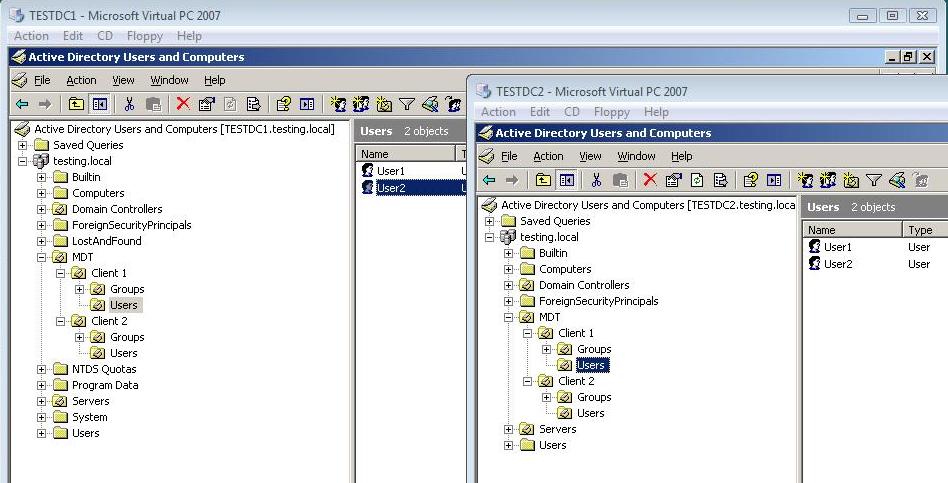Toggle Show/Hide Console Tree in TESTDC2 toolbar
The image size is (948, 483).
pos(567,180)
